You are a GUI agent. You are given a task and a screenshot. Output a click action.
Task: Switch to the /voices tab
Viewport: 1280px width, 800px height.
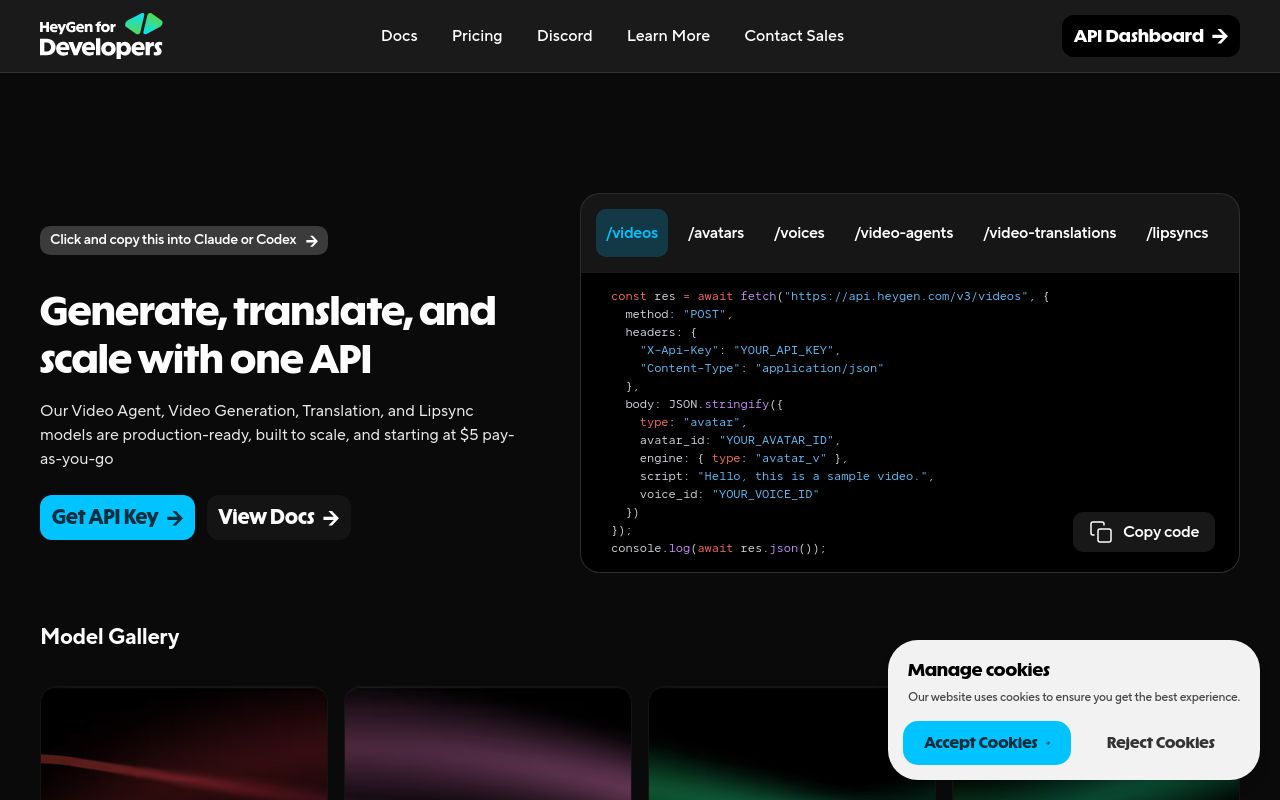[799, 233]
